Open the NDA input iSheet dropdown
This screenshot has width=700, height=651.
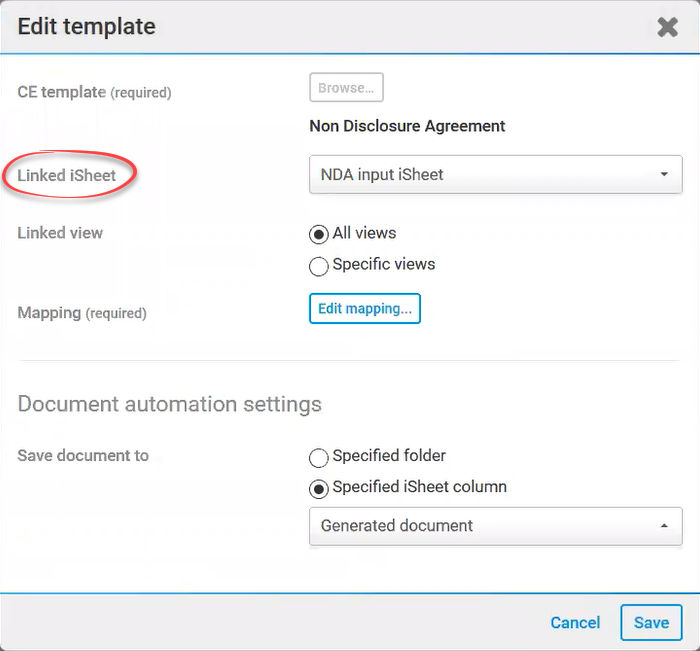(x=495, y=174)
